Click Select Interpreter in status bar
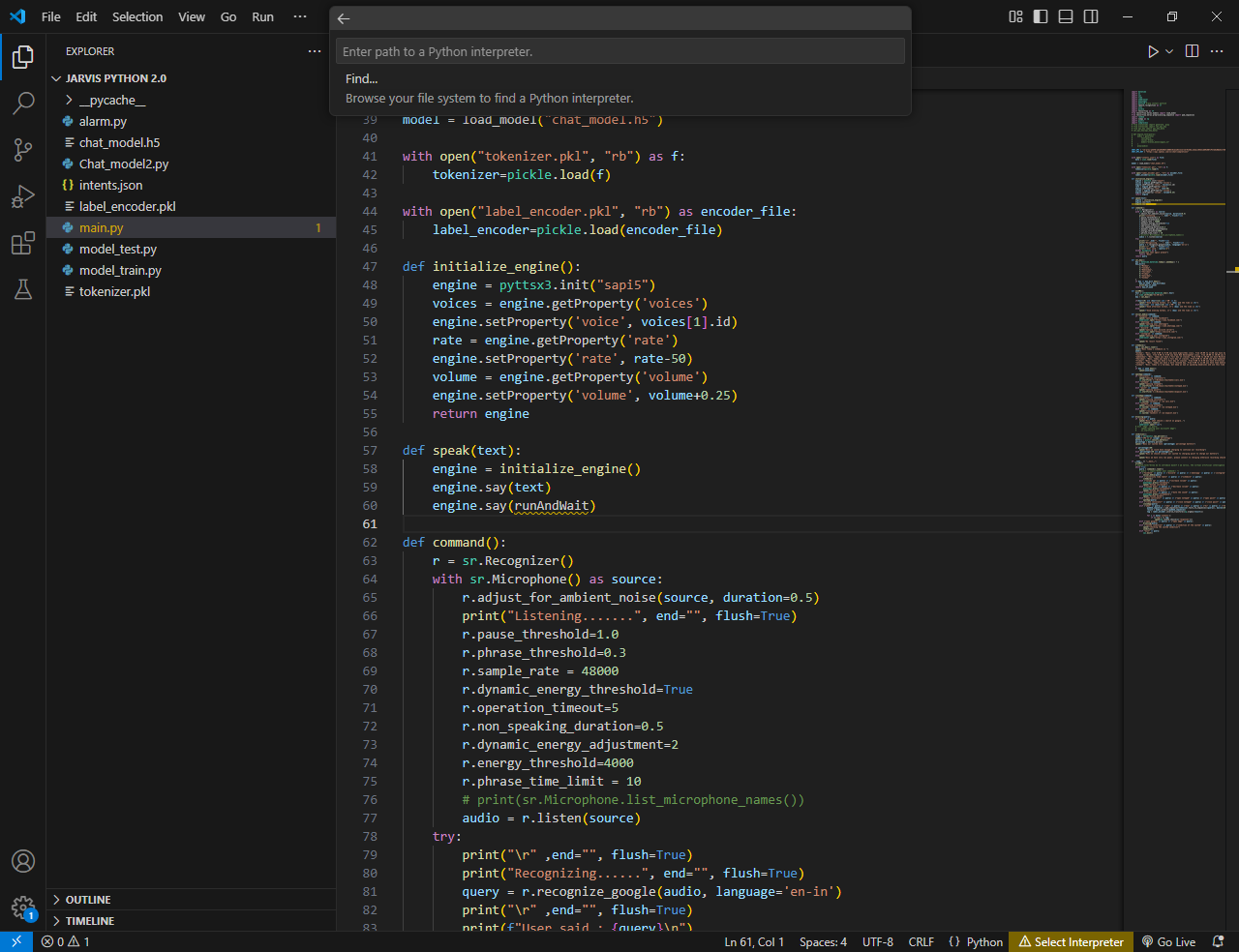The height and width of the screenshot is (952, 1239). [1071, 942]
